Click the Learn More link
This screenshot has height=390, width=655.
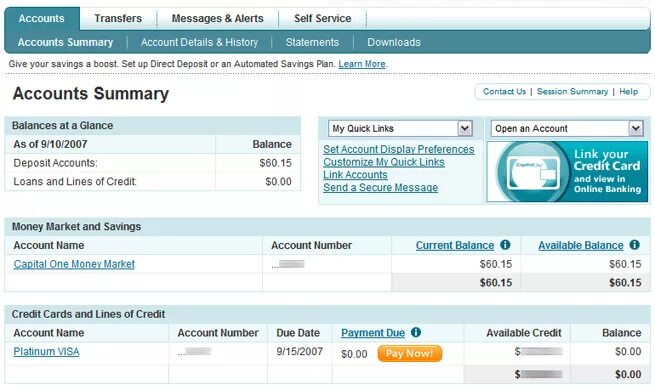click(x=362, y=64)
